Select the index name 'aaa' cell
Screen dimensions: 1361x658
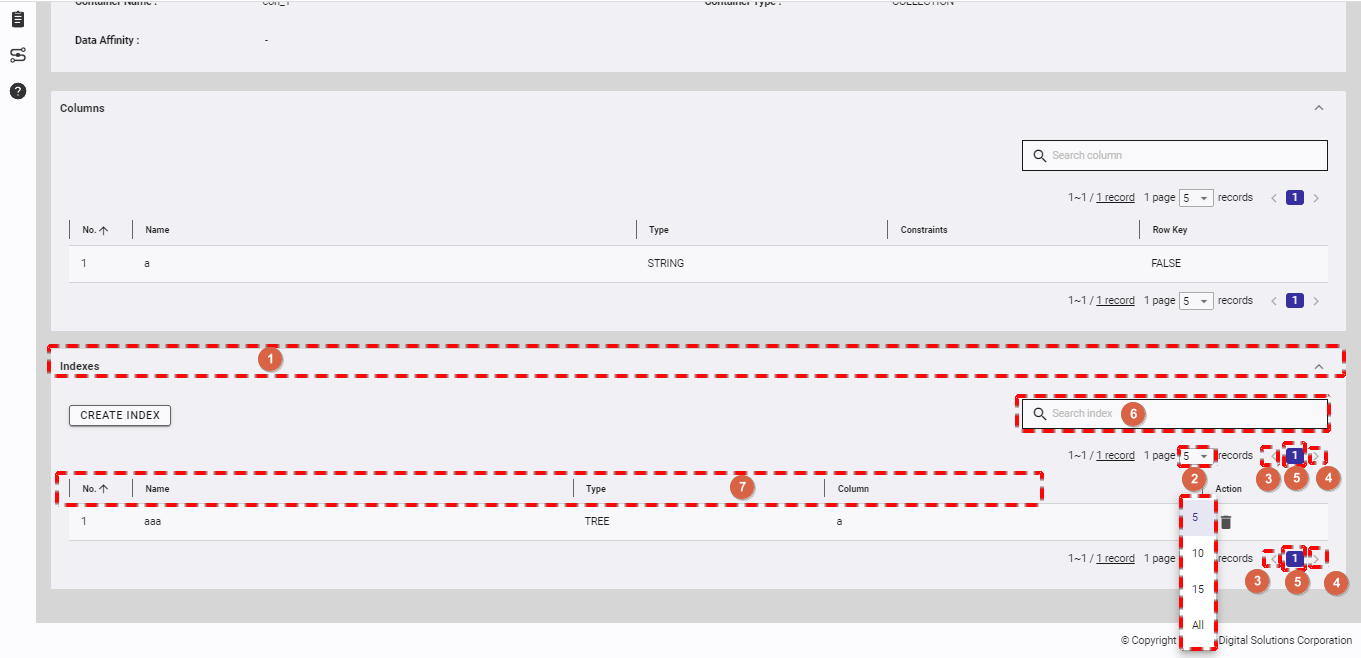tap(153, 522)
